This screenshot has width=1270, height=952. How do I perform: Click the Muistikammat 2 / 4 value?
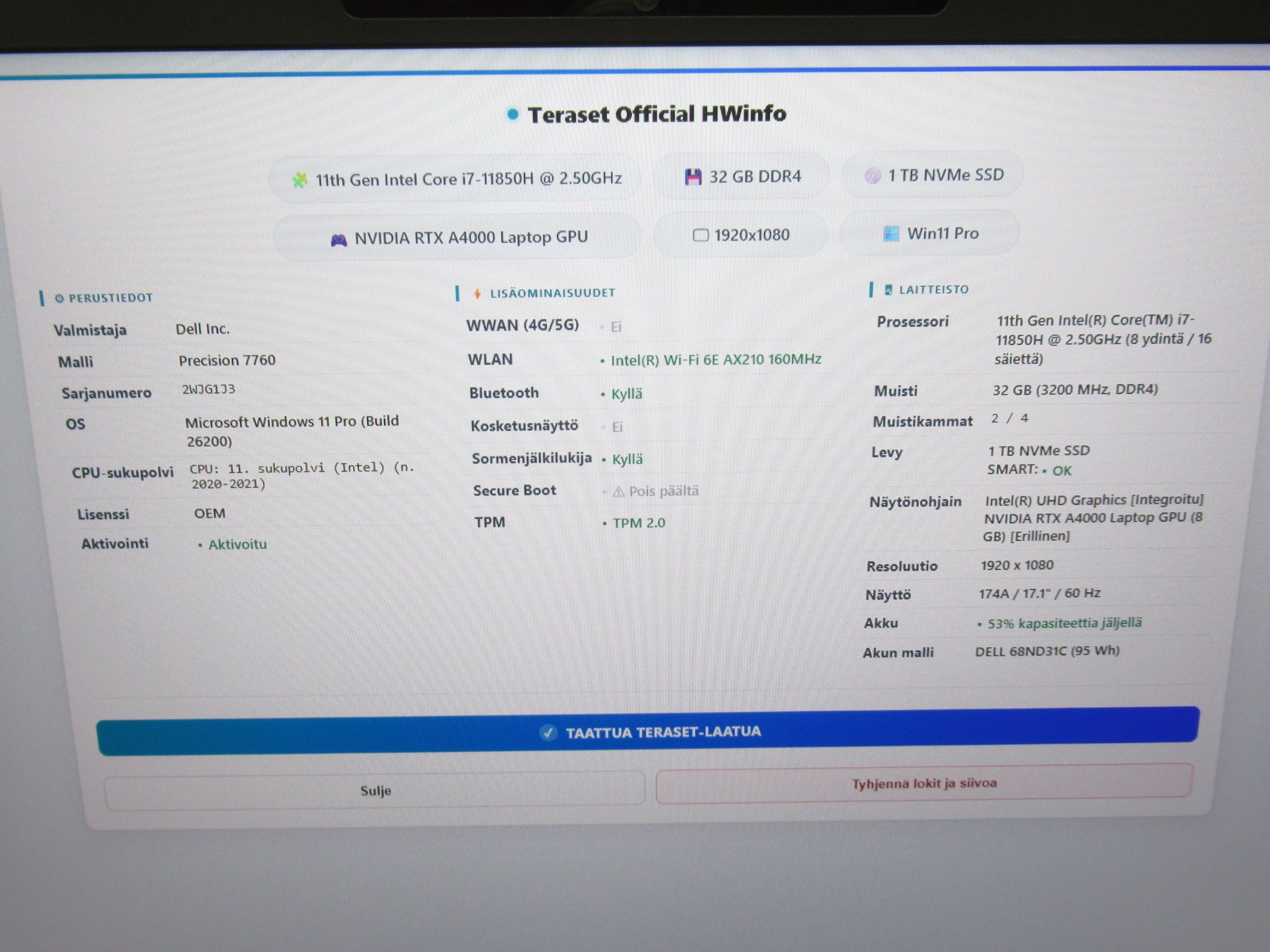(x=1010, y=418)
